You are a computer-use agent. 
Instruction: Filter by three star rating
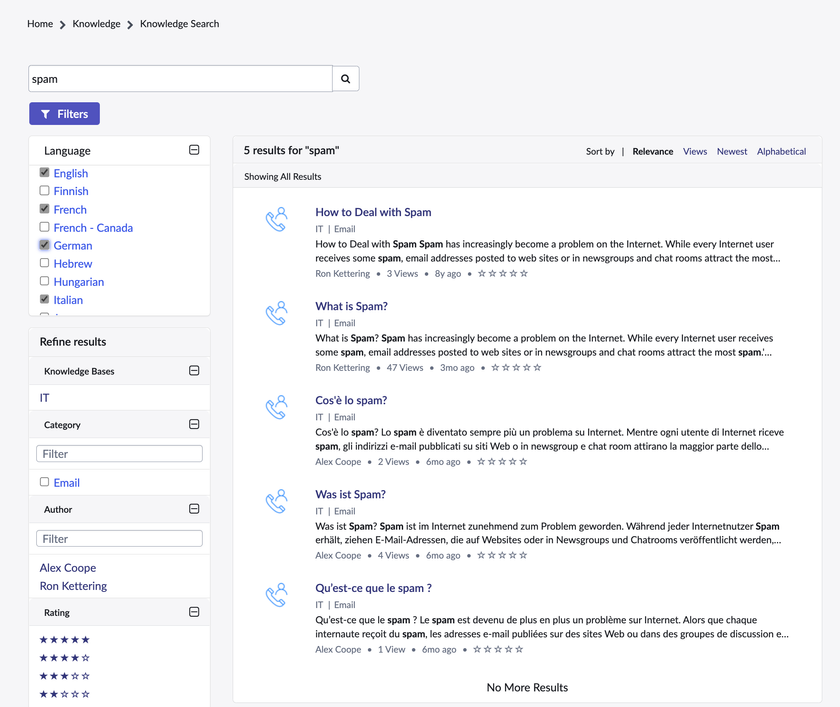point(65,676)
